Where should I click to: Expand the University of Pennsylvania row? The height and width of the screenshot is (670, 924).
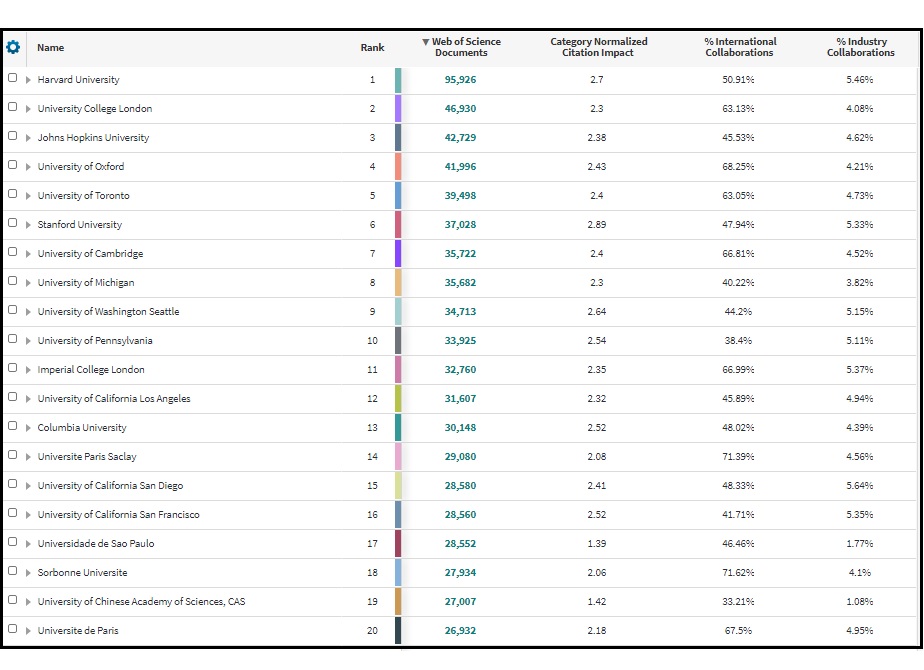pos(28,341)
